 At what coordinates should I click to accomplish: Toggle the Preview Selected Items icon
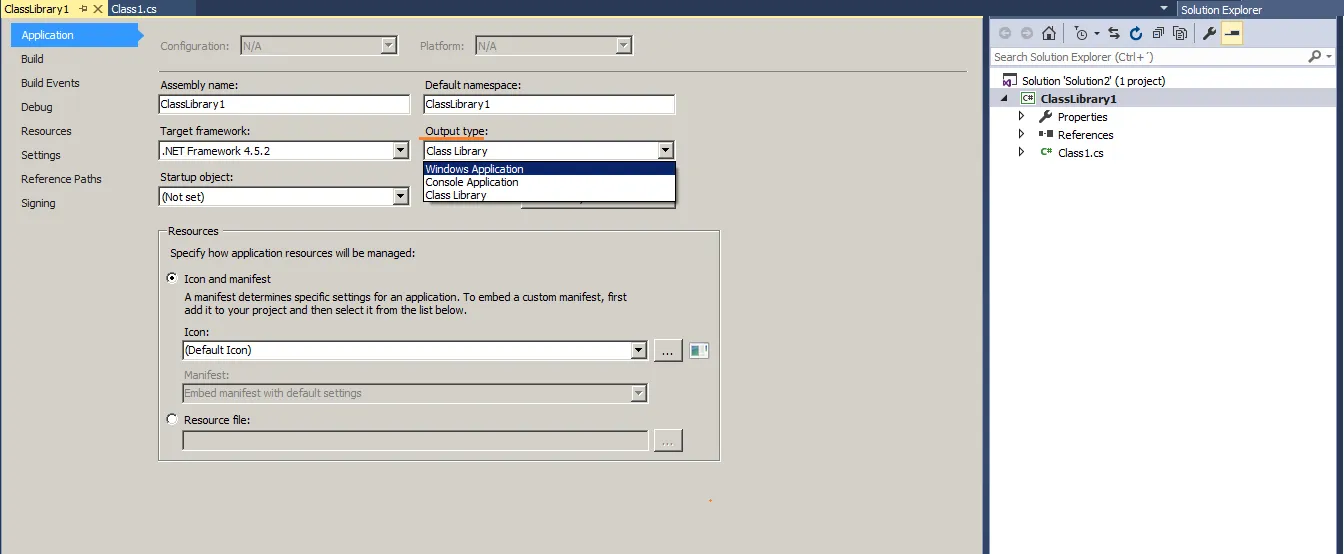pyautogui.click(x=1231, y=33)
